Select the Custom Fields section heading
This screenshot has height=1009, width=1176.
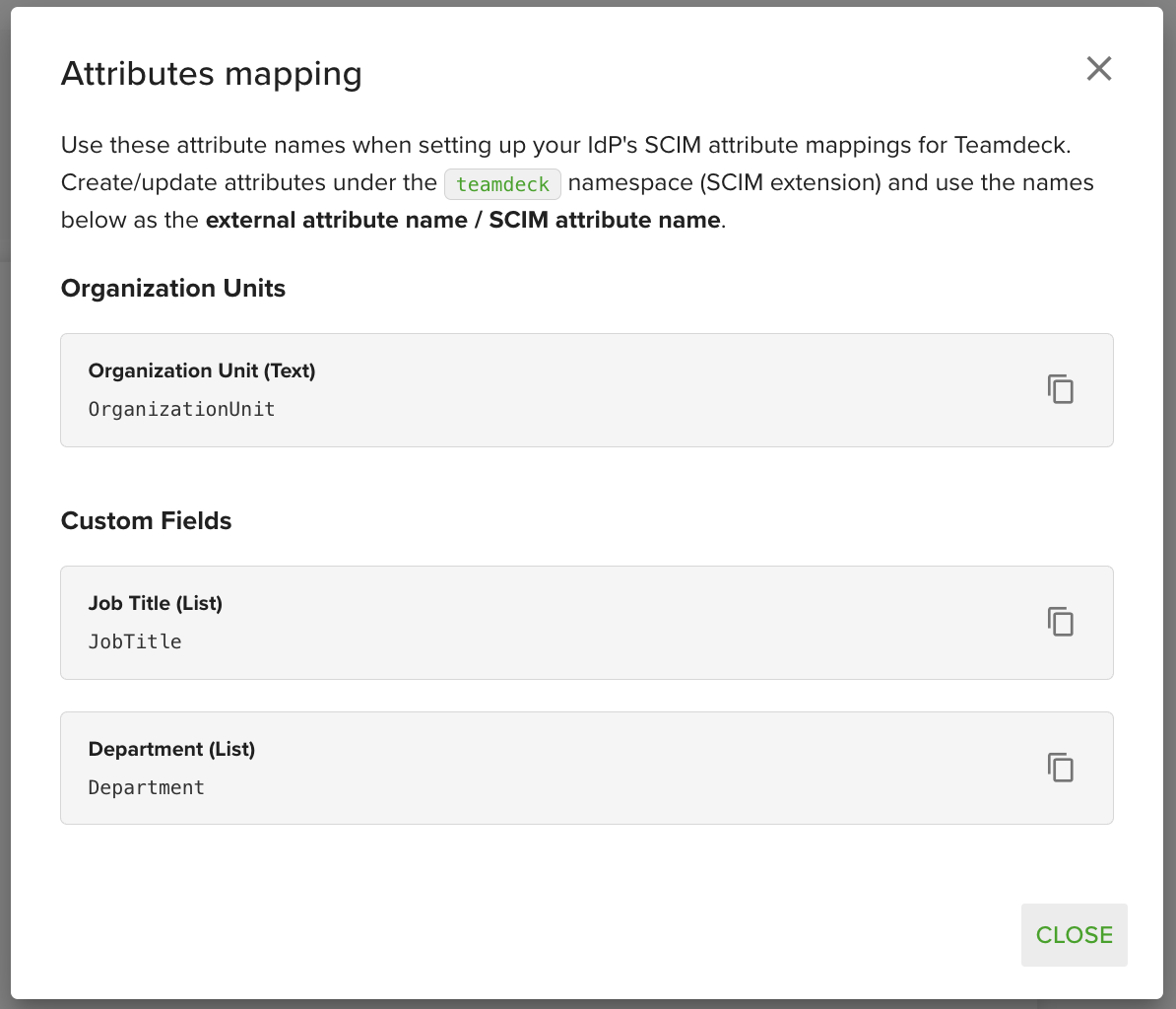[x=146, y=521]
